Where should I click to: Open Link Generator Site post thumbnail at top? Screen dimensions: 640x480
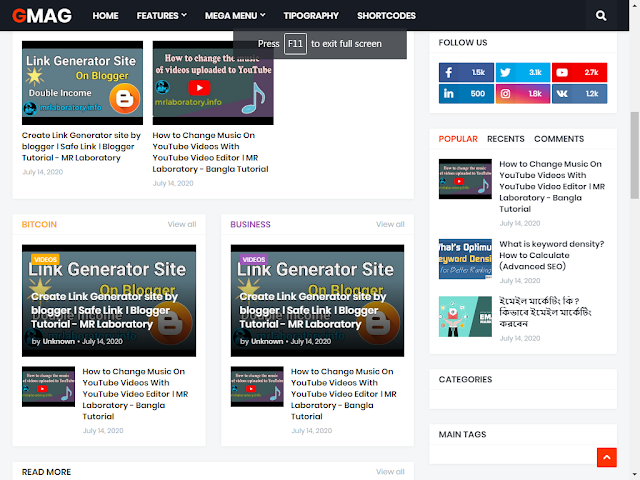(x=82, y=83)
